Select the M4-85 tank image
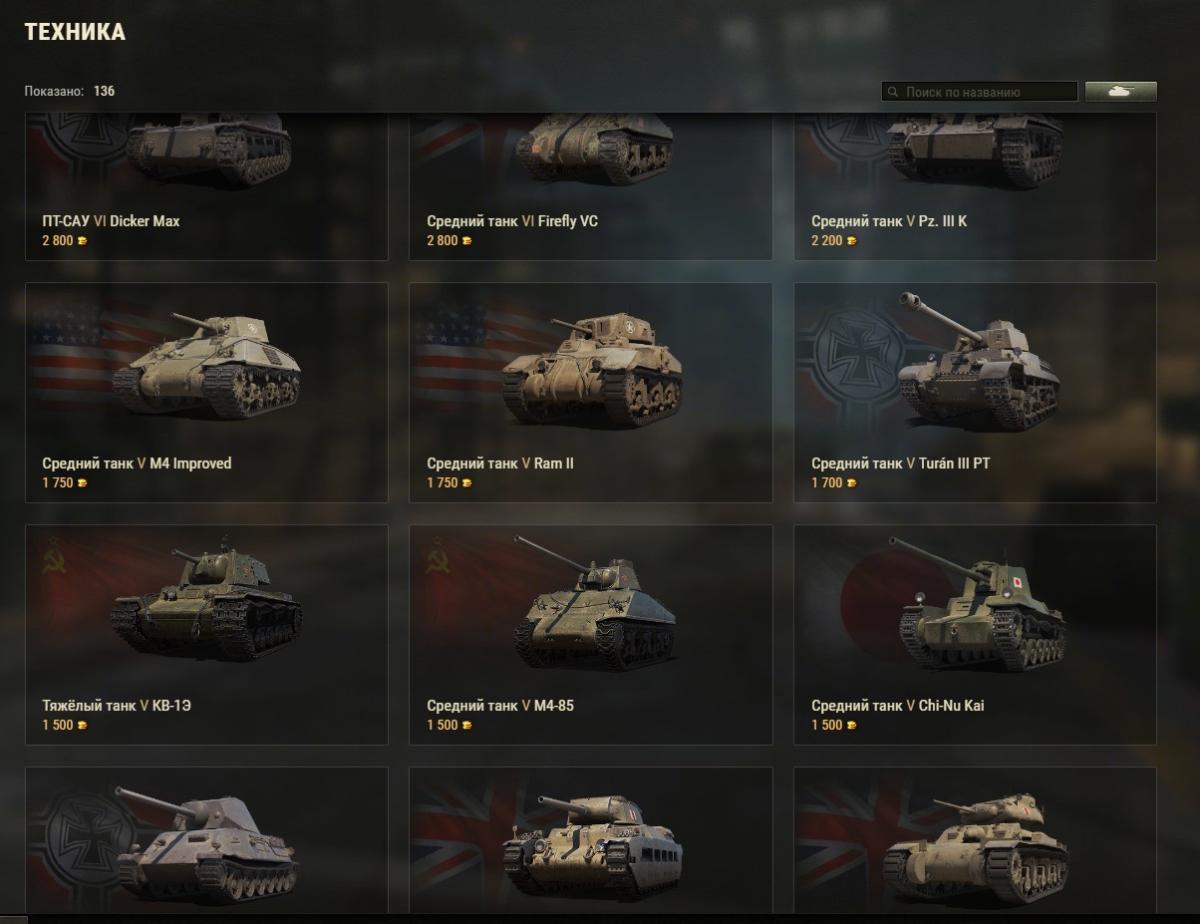This screenshot has height=924, width=1200. [x=594, y=601]
